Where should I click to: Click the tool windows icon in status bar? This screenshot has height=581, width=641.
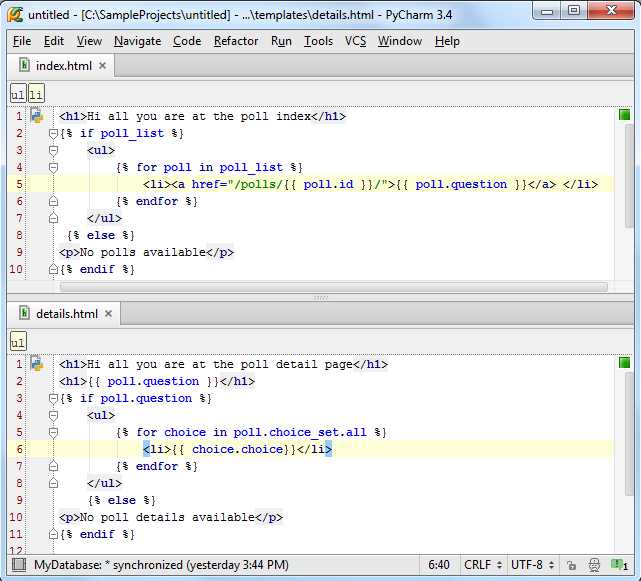(x=19, y=565)
